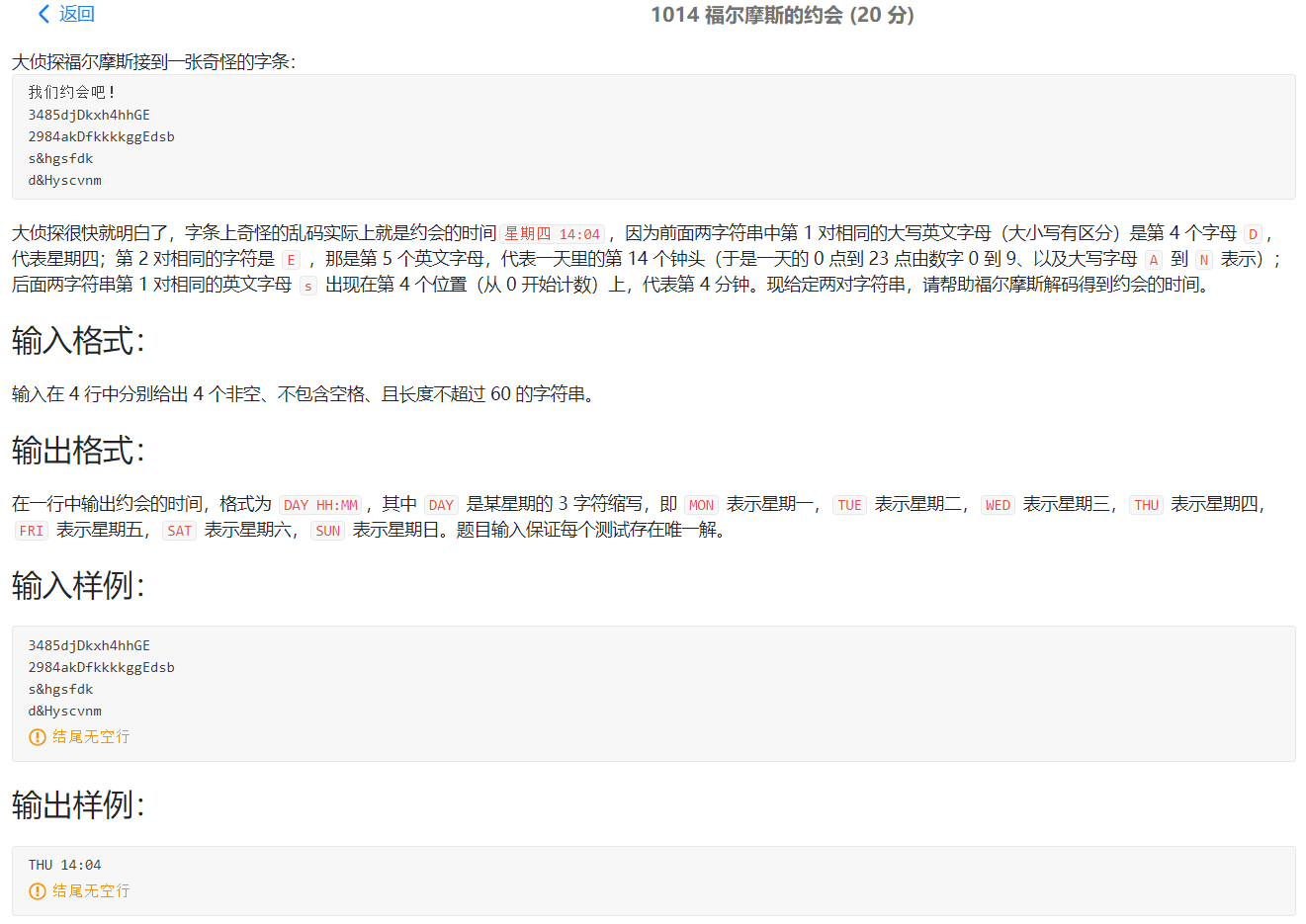Click the 结尾无空行 label under output sample

click(x=89, y=890)
